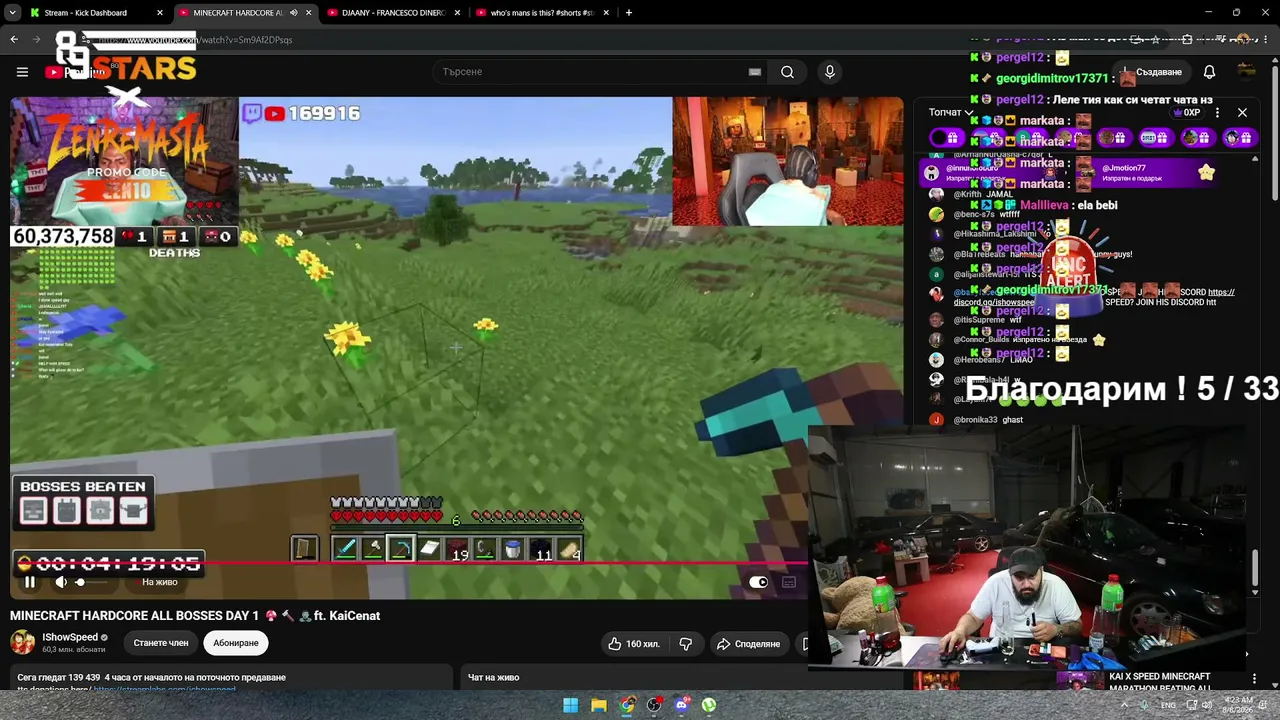Screen dimensions: 1280x720
Task: Mute audio on the MINECRAFT tab
Action: pyautogui.click(x=293, y=13)
